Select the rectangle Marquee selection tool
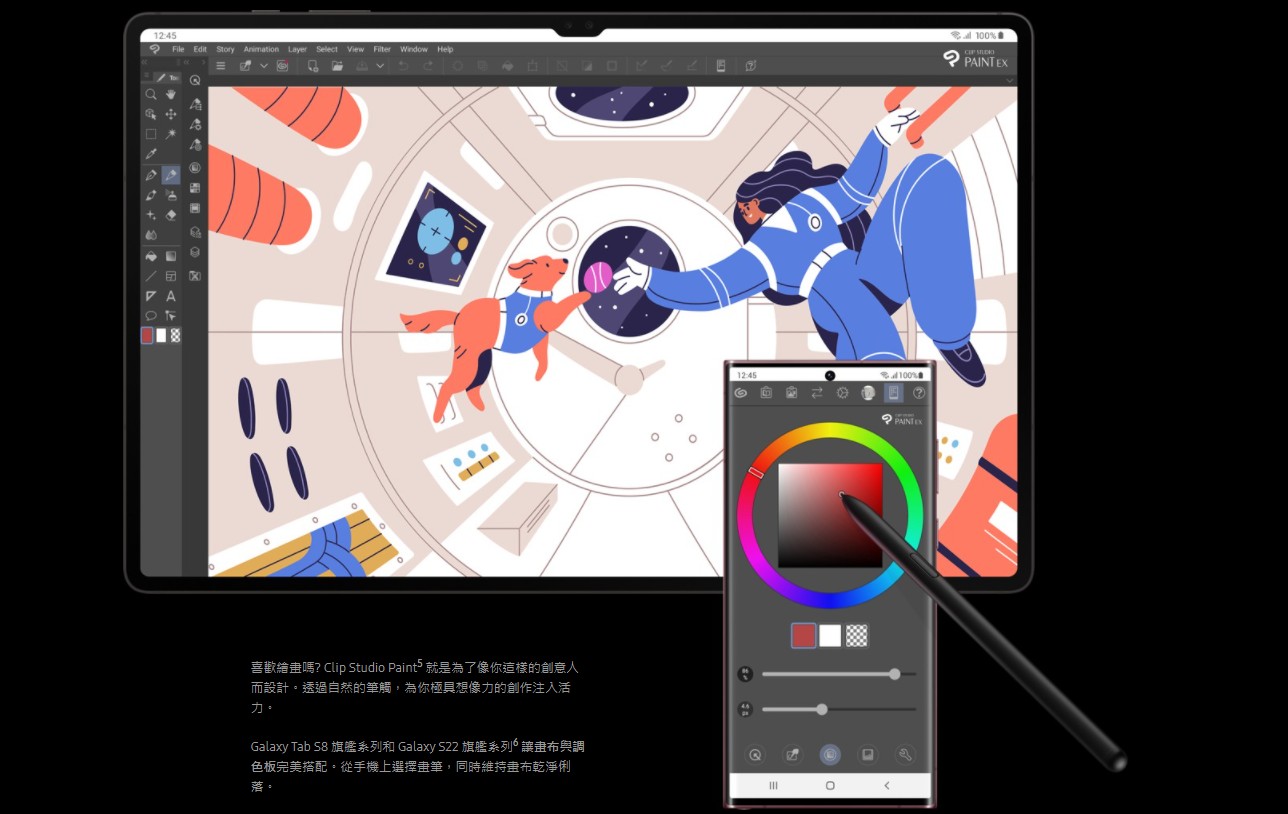Screen dimensions: 1288x814 point(151,133)
